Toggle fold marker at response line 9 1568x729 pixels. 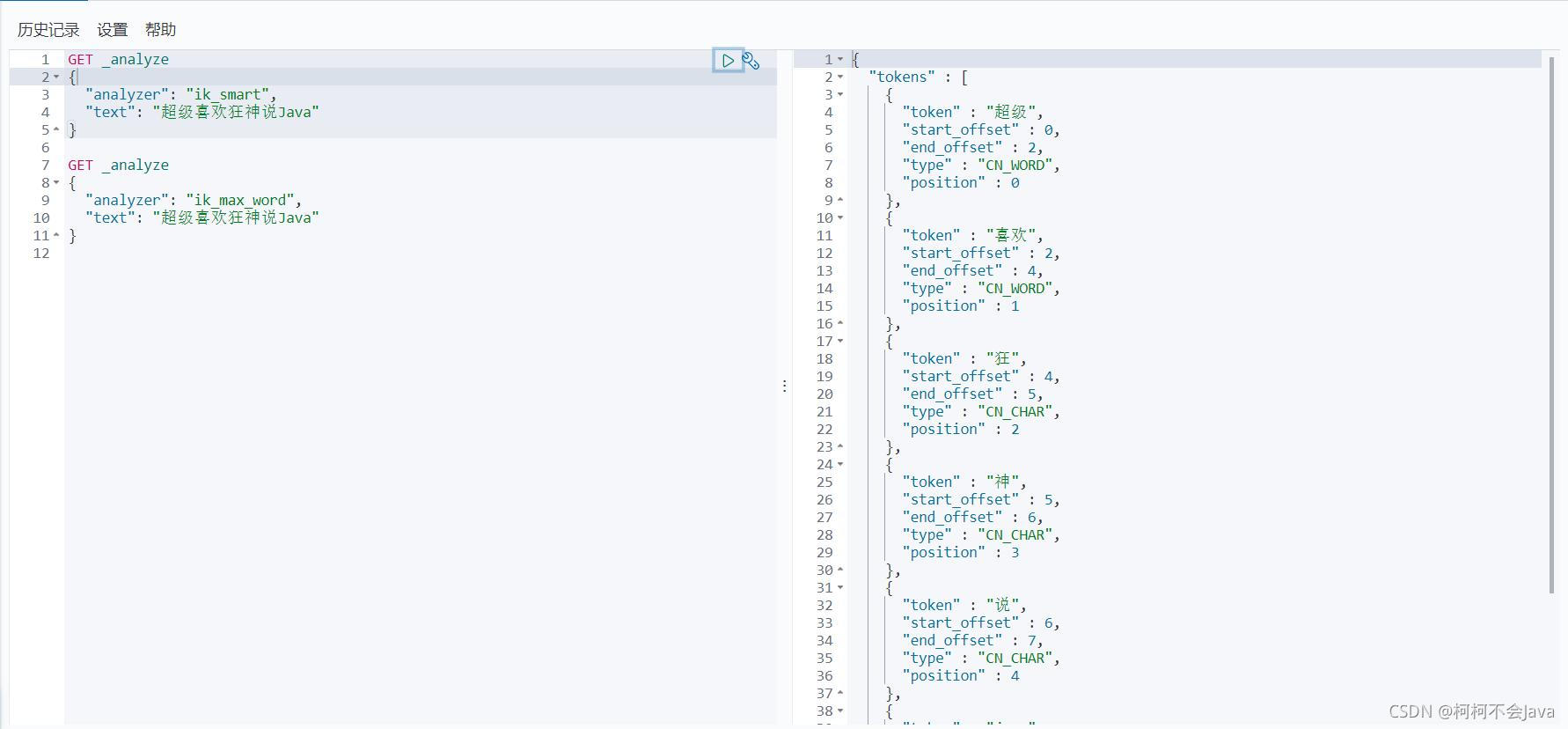(840, 201)
